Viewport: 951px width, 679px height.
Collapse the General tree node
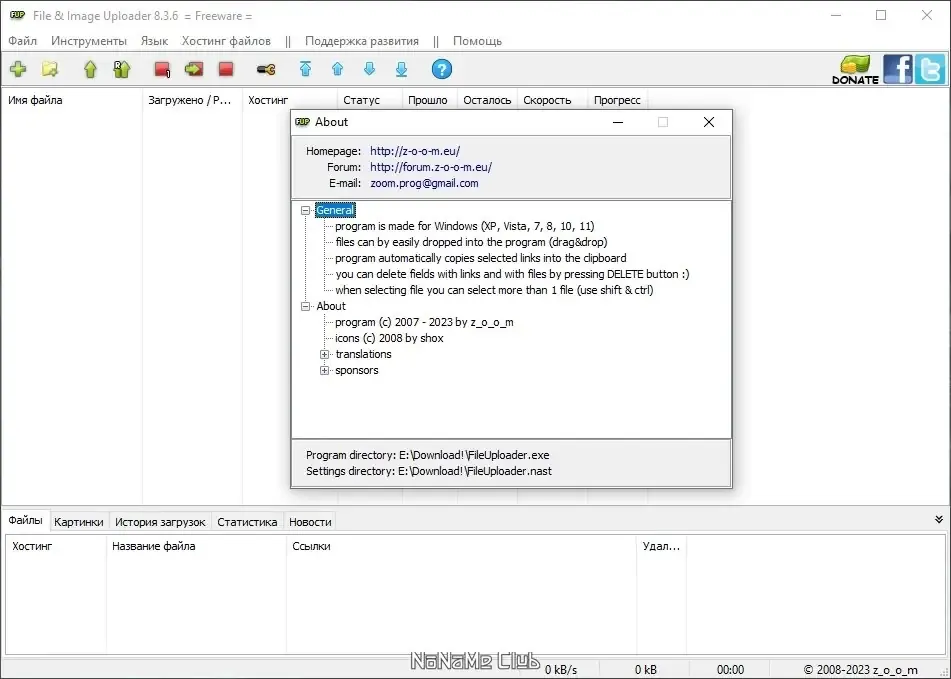(x=306, y=210)
